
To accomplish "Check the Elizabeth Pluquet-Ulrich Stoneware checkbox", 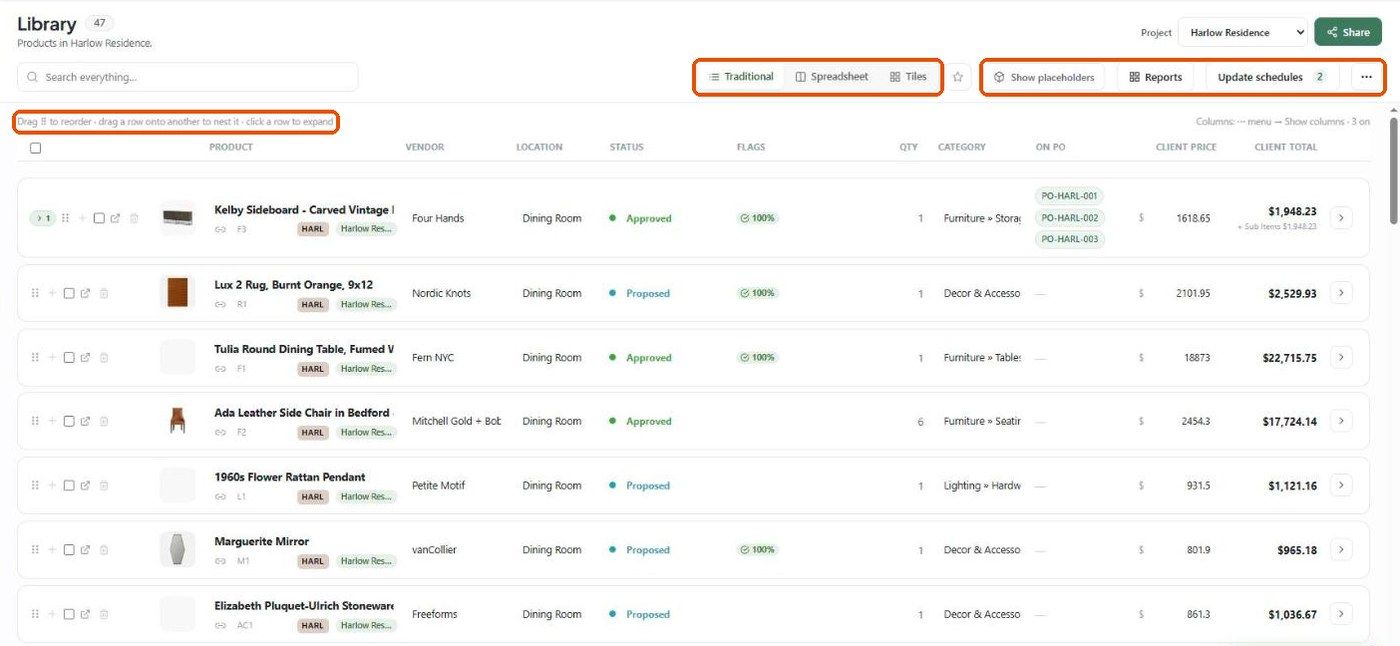I will [x=69, y=614].
